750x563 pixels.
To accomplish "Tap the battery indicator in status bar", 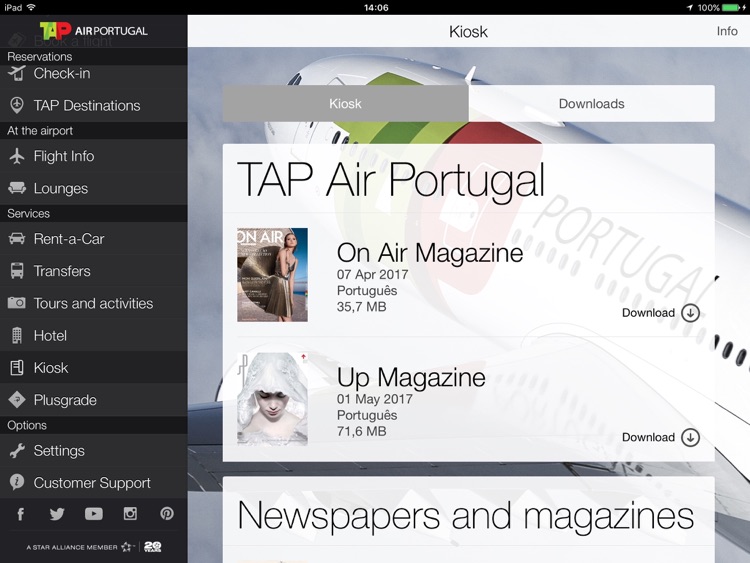I will click(730, 7).
